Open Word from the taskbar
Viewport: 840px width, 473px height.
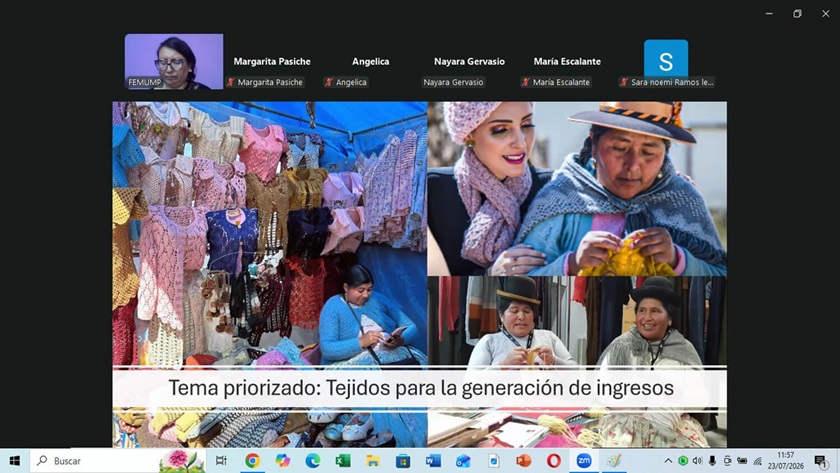[x=433, y=461]
